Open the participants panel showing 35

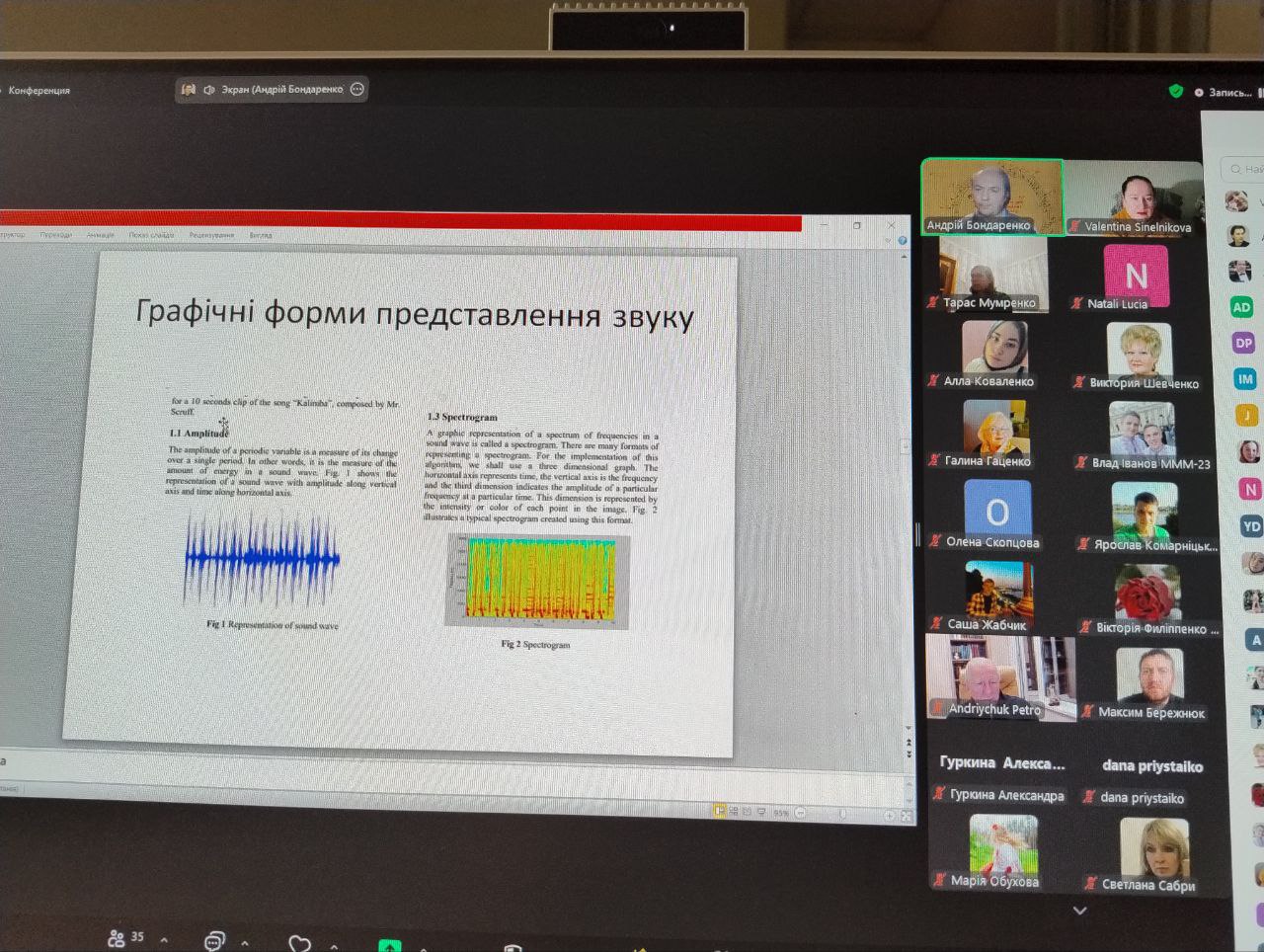point(125,937)
